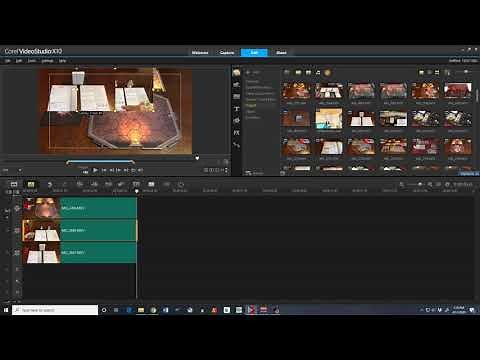Open the Tools menu

(x=32, y=61)
